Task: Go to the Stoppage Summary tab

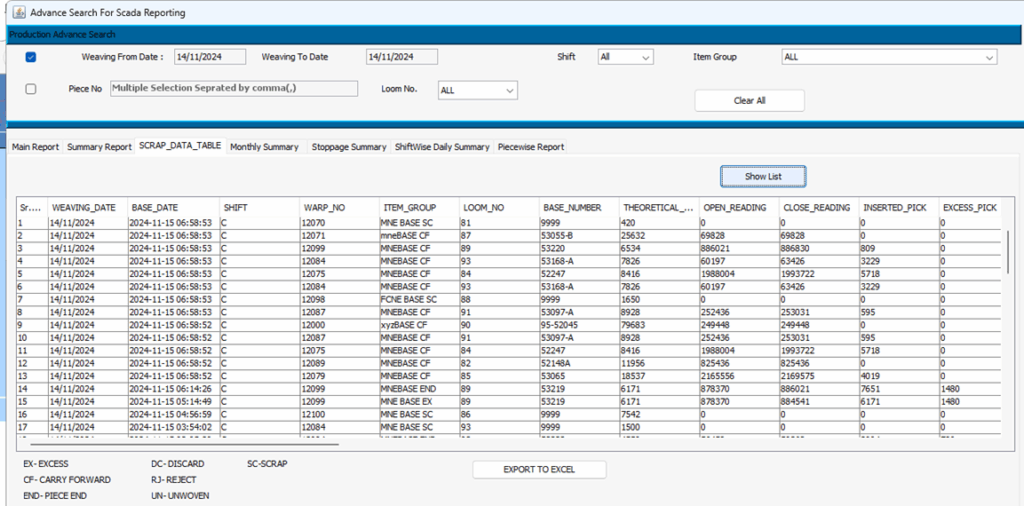Action: click(x=348, y=147)
